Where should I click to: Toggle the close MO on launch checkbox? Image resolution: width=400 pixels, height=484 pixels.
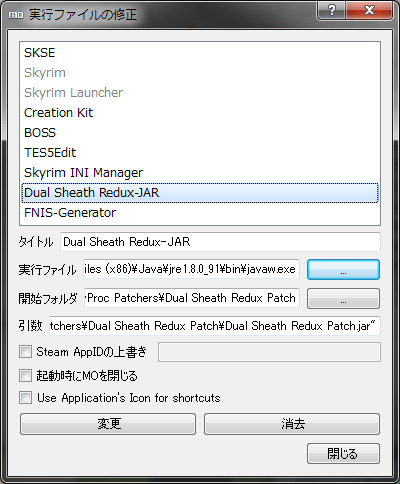pos(25,375)
